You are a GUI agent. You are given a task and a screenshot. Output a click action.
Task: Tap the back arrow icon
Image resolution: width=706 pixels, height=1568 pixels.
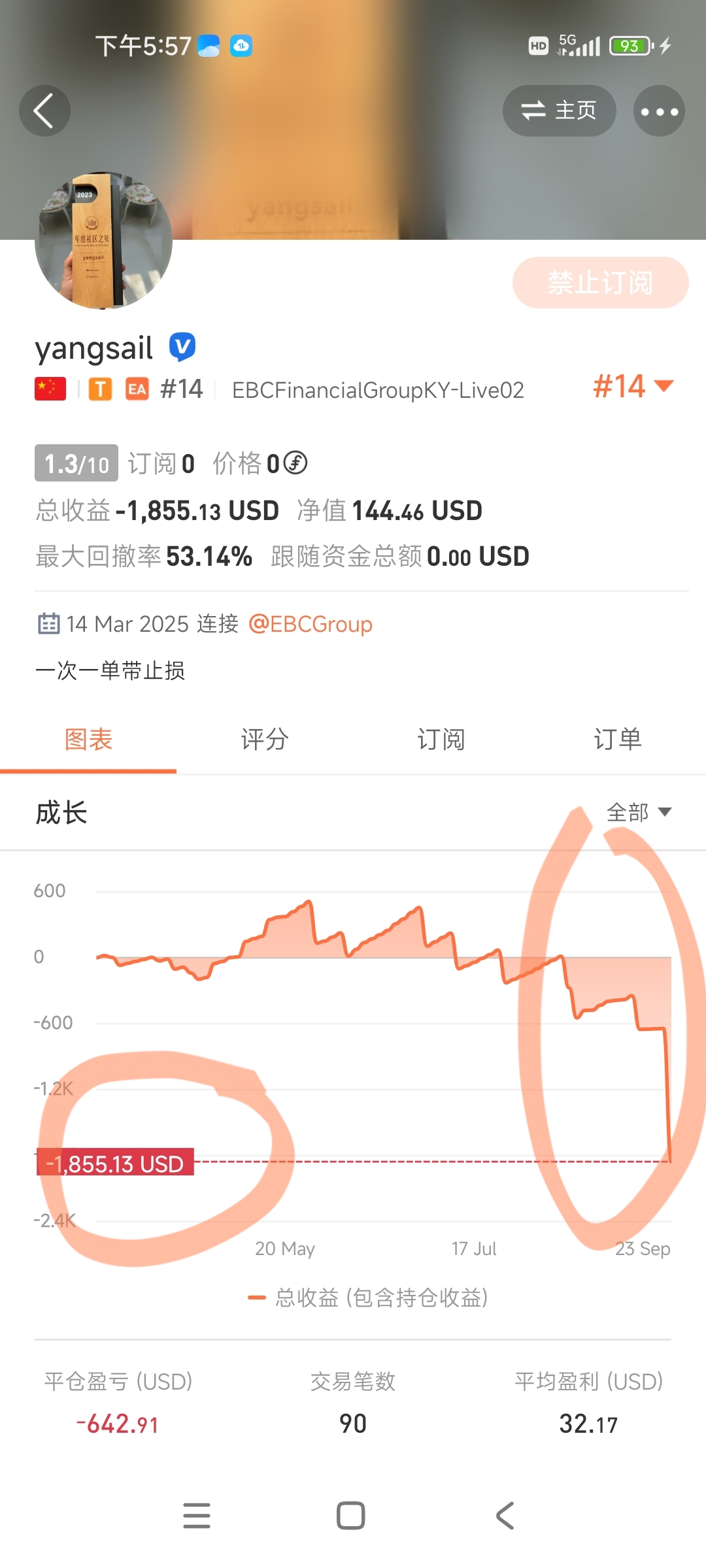(x=44, y=111)
